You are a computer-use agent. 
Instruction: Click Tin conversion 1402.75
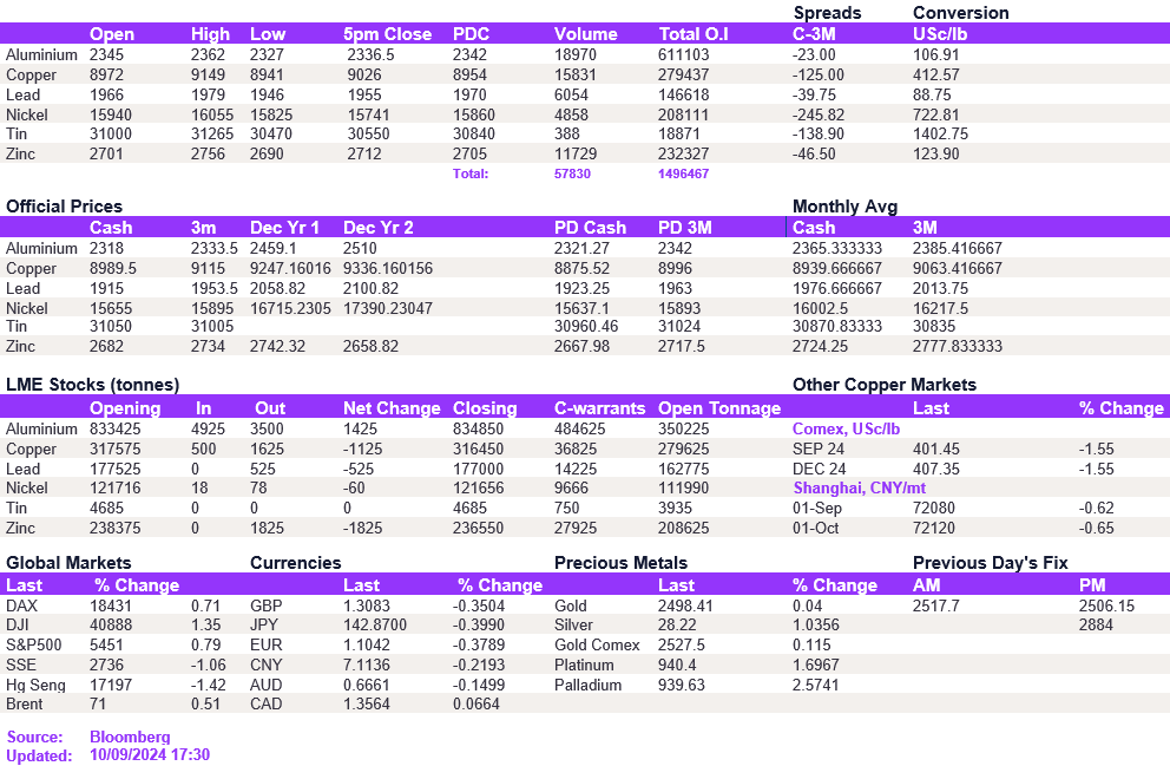[940, 134]
